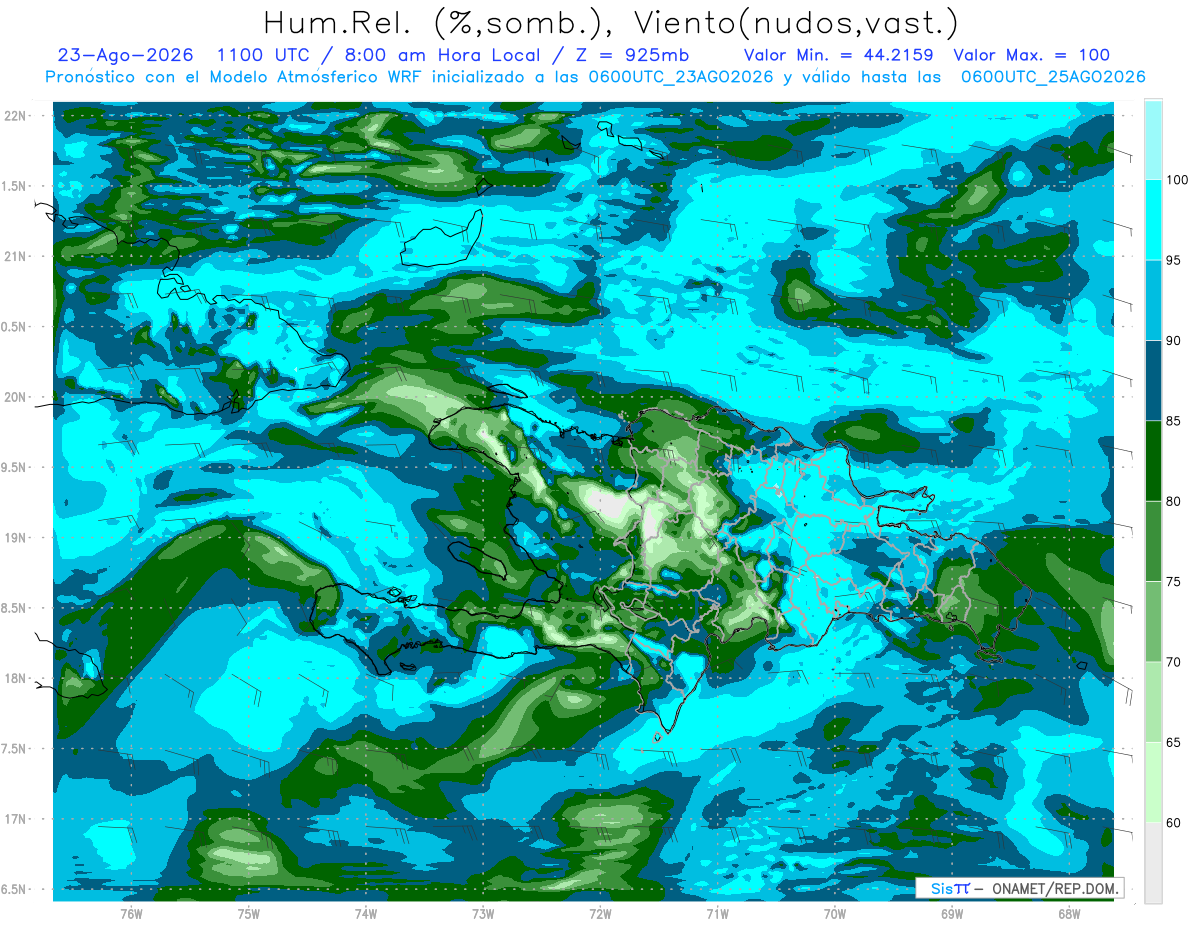Viewport: 1200px width, 927px height.
Task: Click the '70W' longitude label
Action: pyautogui.click(x=835, y=914)
